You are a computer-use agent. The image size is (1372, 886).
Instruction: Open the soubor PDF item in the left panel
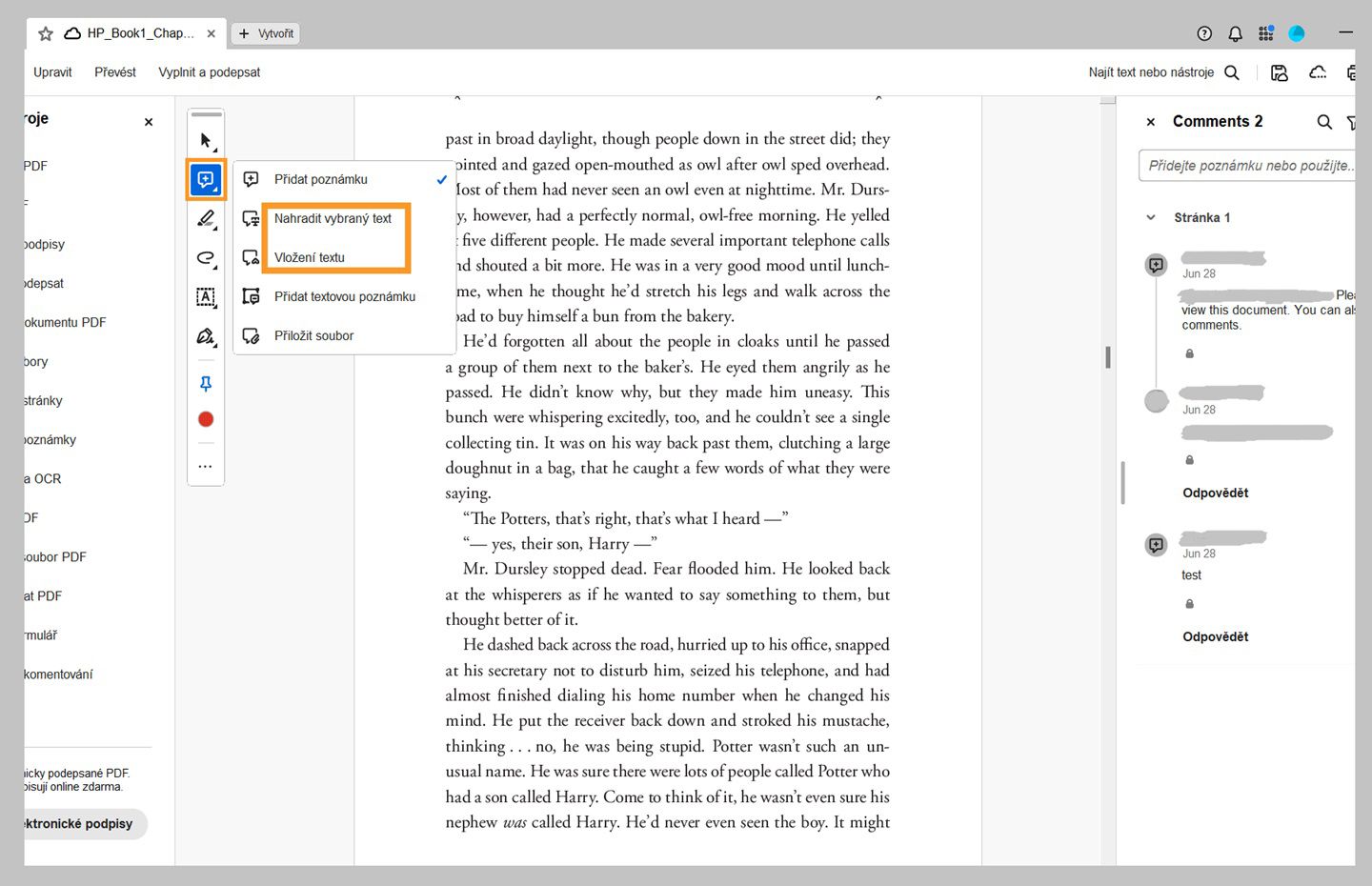pyautogui.click(x=55, y=557)
